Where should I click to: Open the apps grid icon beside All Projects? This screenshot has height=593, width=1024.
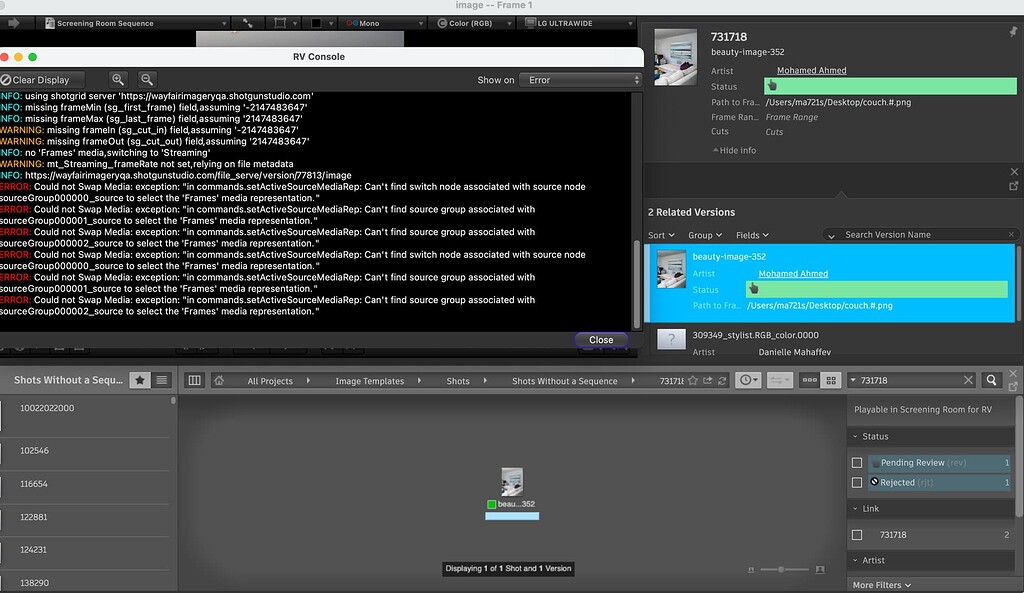point(193,380)
